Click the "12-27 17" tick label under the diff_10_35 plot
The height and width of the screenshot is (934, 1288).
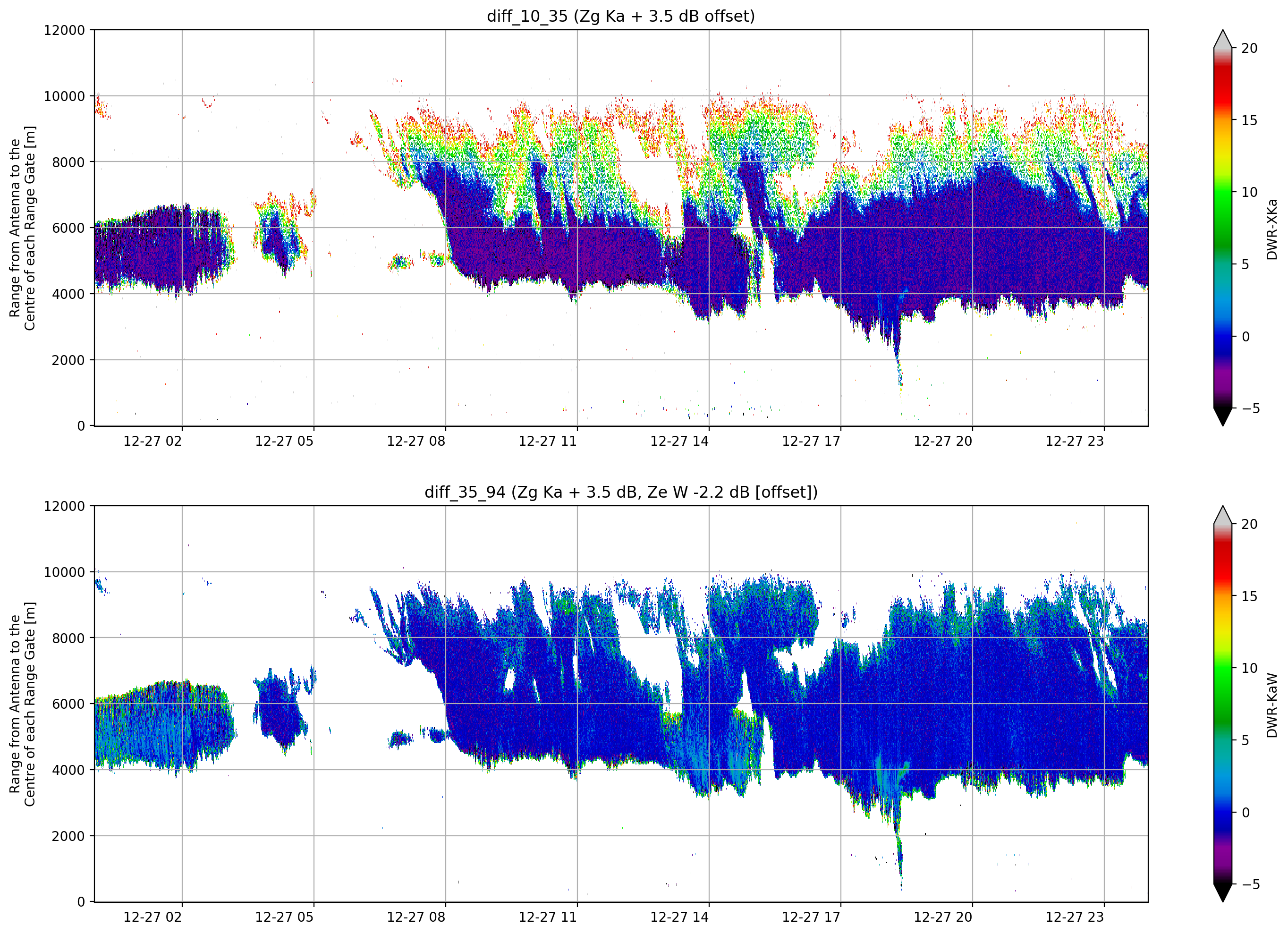point(812,442)
